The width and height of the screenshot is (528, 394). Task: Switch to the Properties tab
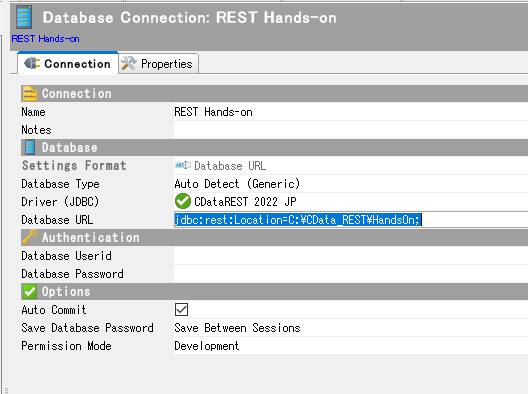click(159, 63)
